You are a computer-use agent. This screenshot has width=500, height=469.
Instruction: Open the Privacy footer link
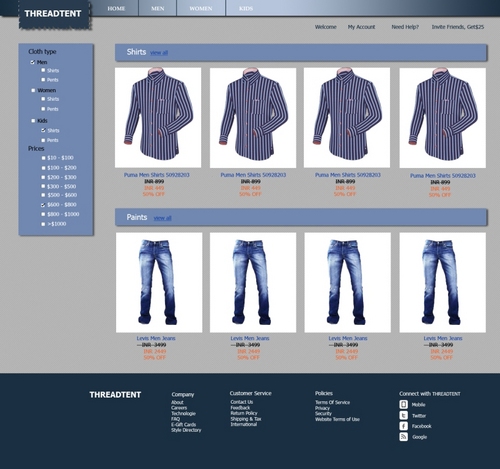tap(322, 408)
